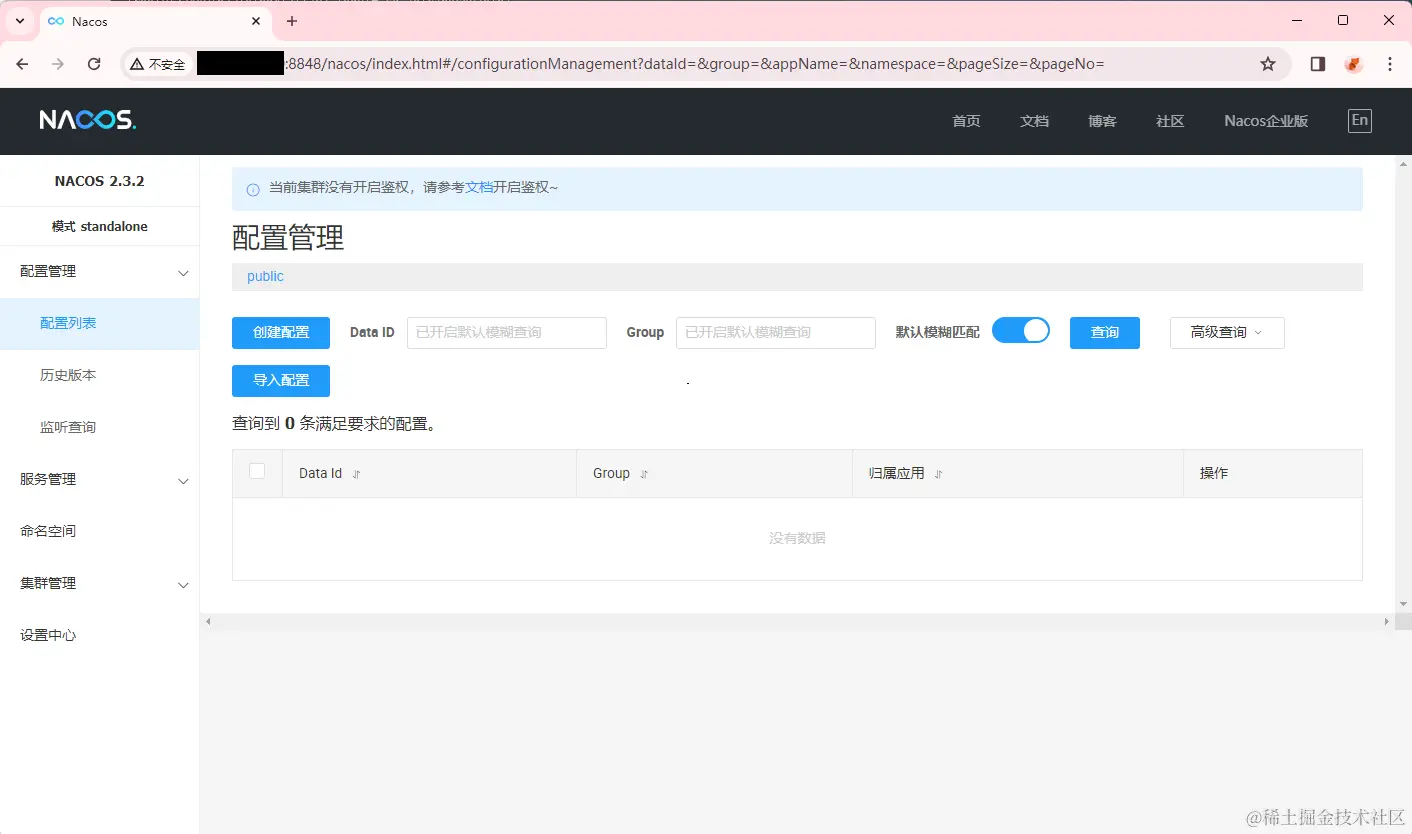Click the Nacos logo in header

pyautogui.click(x=87, y=120)
